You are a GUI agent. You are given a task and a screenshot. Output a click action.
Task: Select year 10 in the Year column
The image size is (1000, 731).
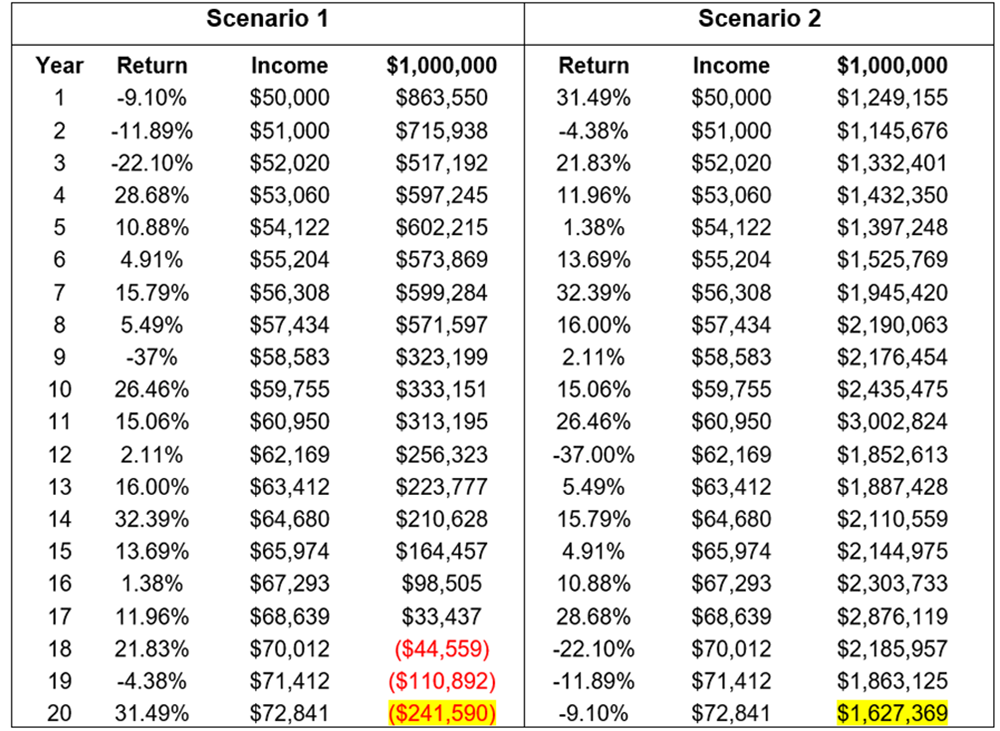point(59,390)
